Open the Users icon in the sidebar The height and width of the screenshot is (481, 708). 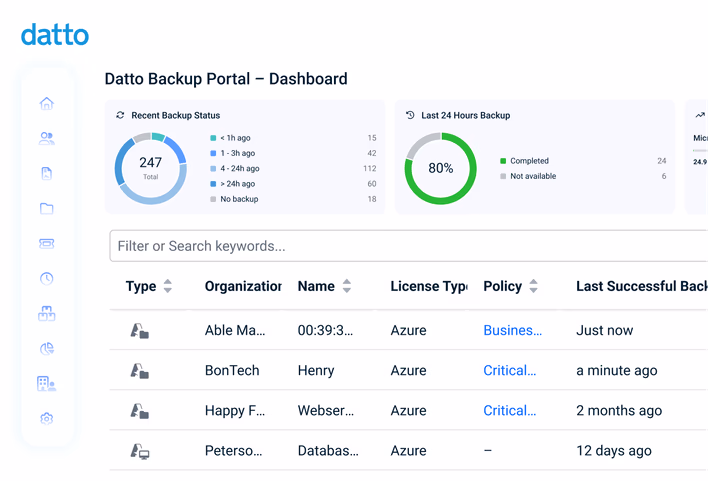click(x=47, y=138)
